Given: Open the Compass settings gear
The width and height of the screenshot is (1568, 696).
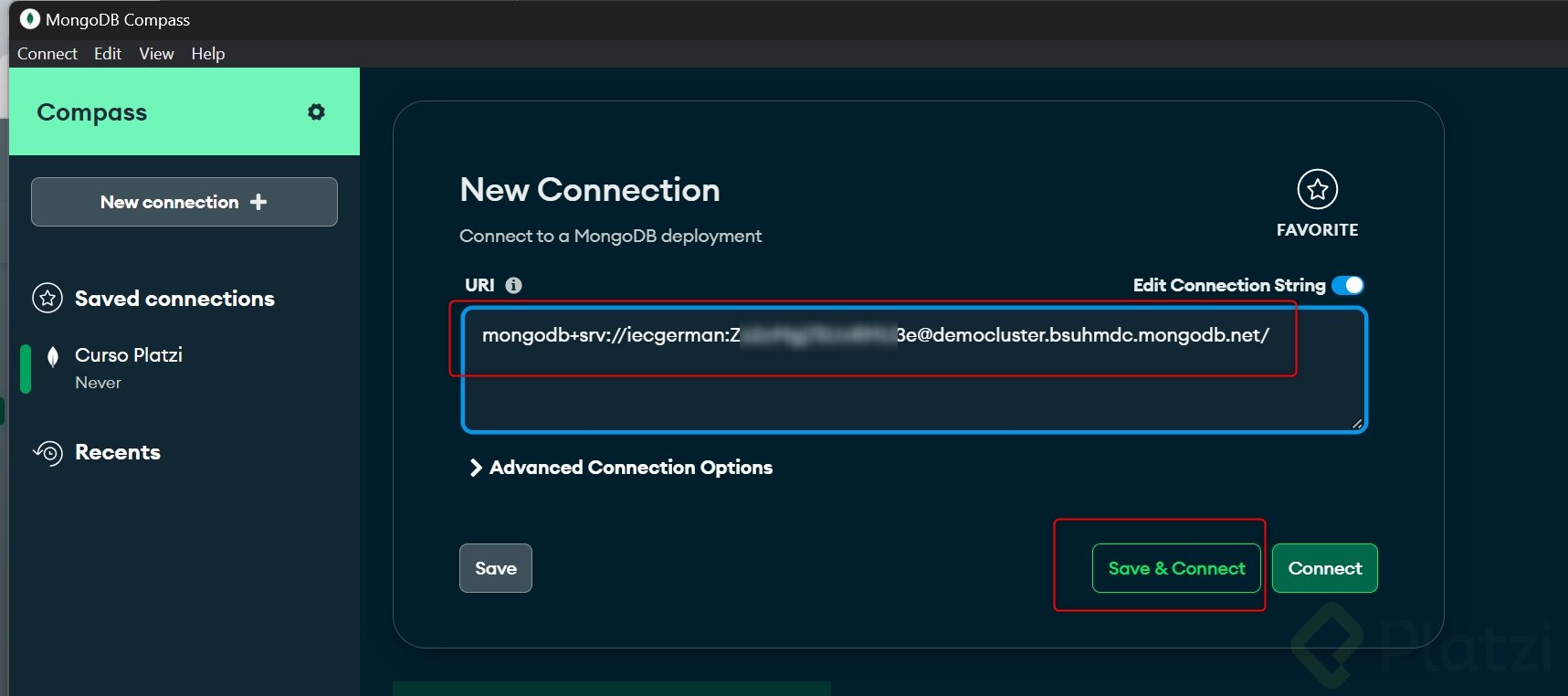Looking at the screenshot, I should pos(316,111).
